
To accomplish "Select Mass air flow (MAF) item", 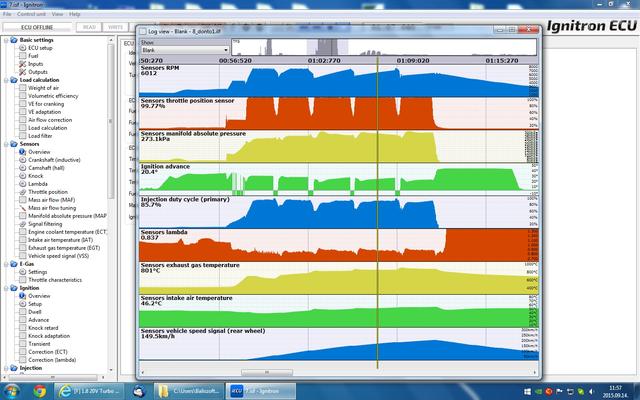I will click(51, 200).
